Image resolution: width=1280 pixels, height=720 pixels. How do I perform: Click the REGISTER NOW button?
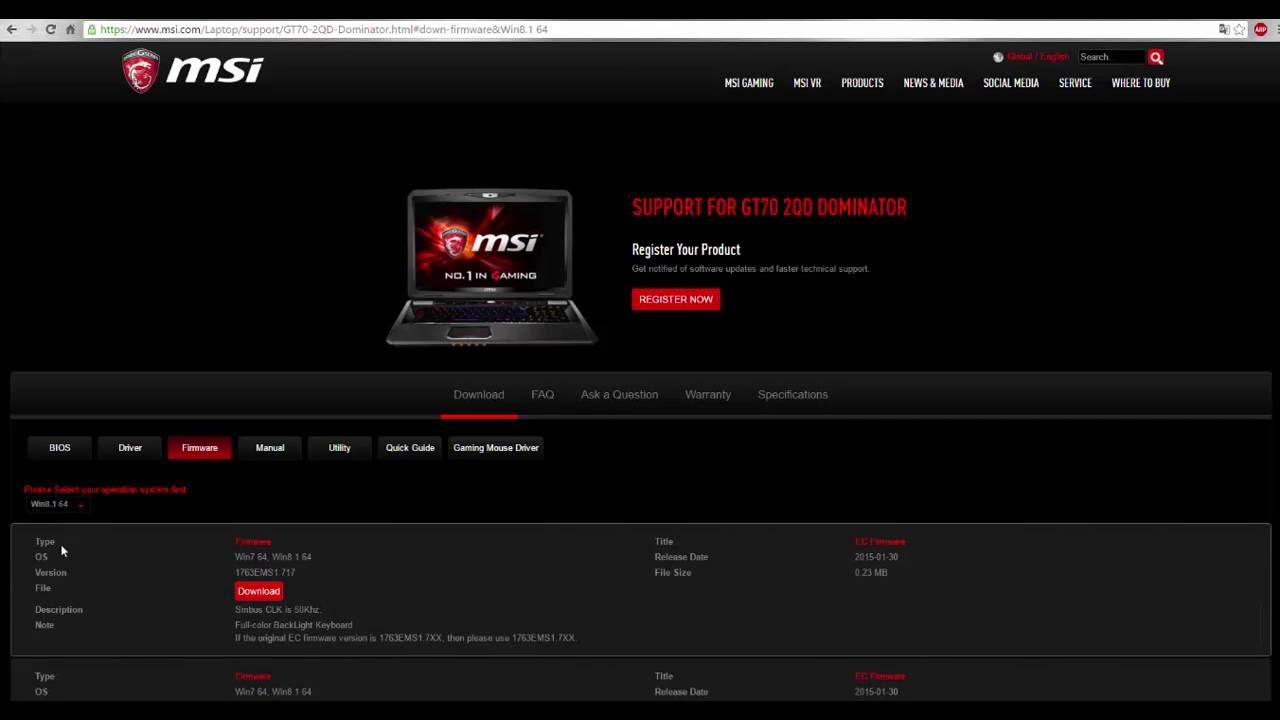(x=676, y=299)
